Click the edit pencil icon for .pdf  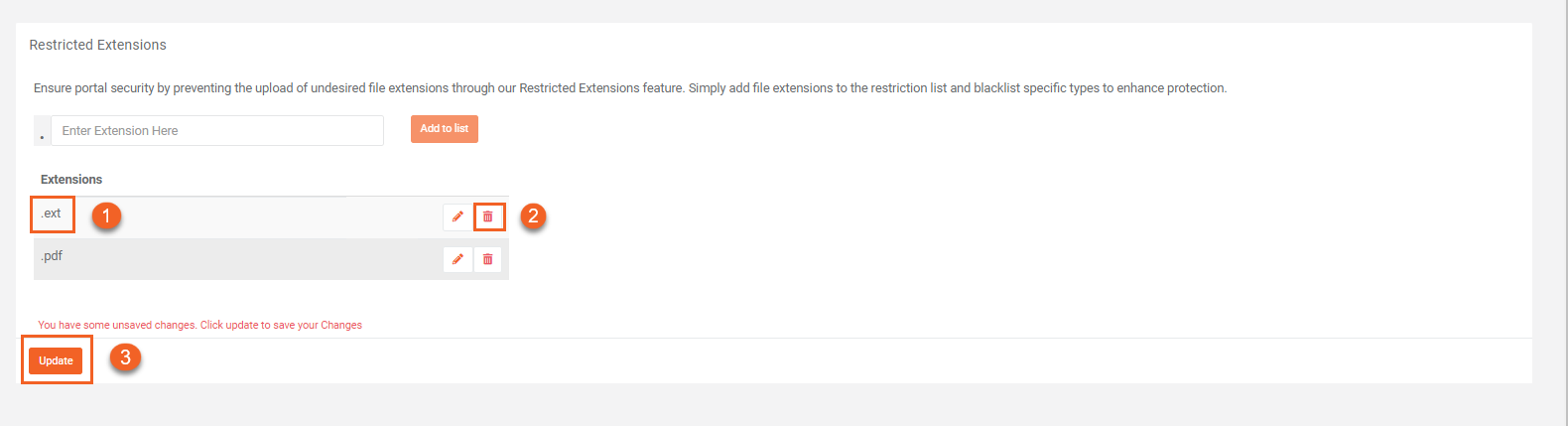tap(457, 259)
